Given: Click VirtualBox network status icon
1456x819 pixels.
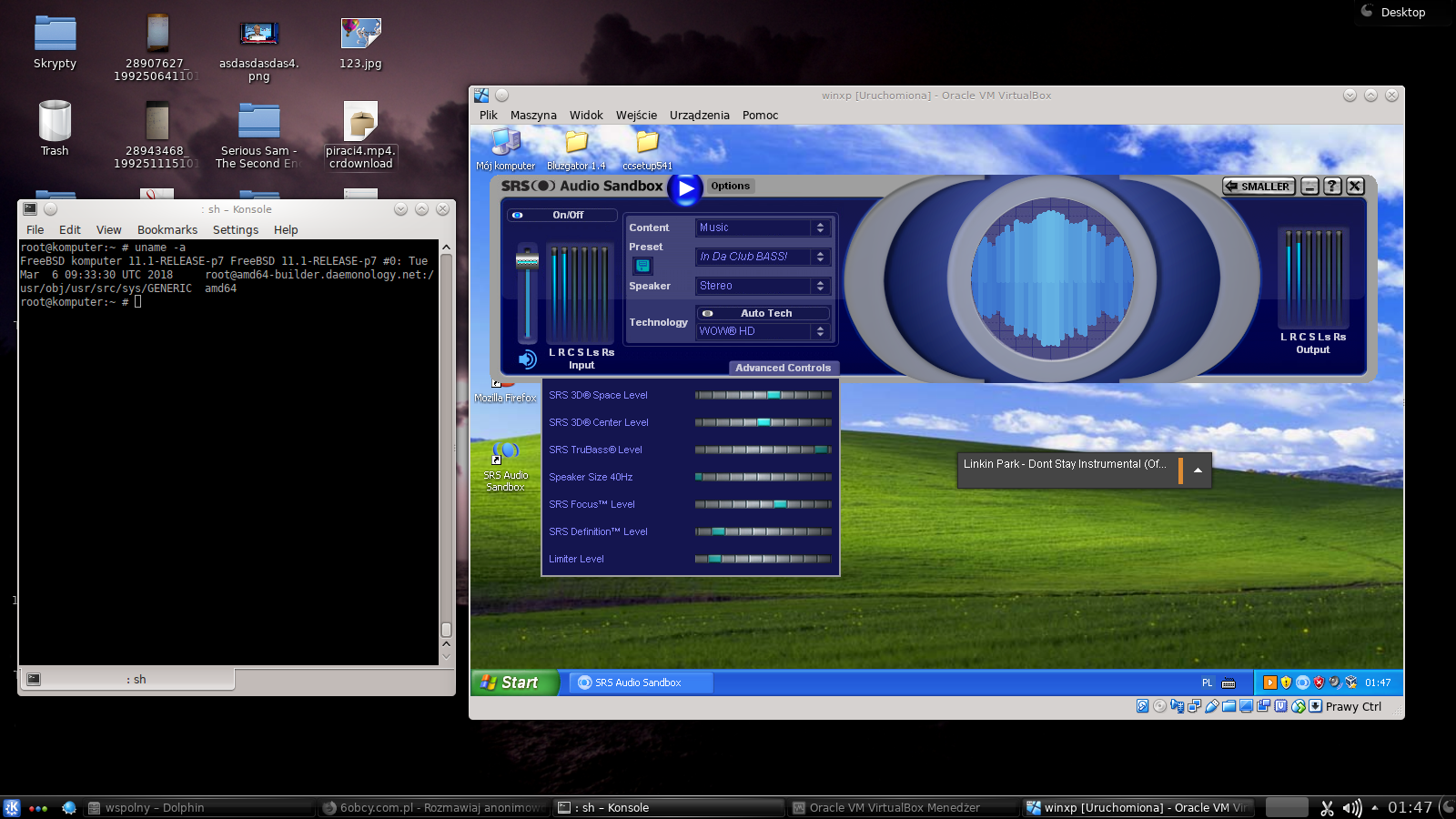Looking at the screenshot, I should (1194, 706).
